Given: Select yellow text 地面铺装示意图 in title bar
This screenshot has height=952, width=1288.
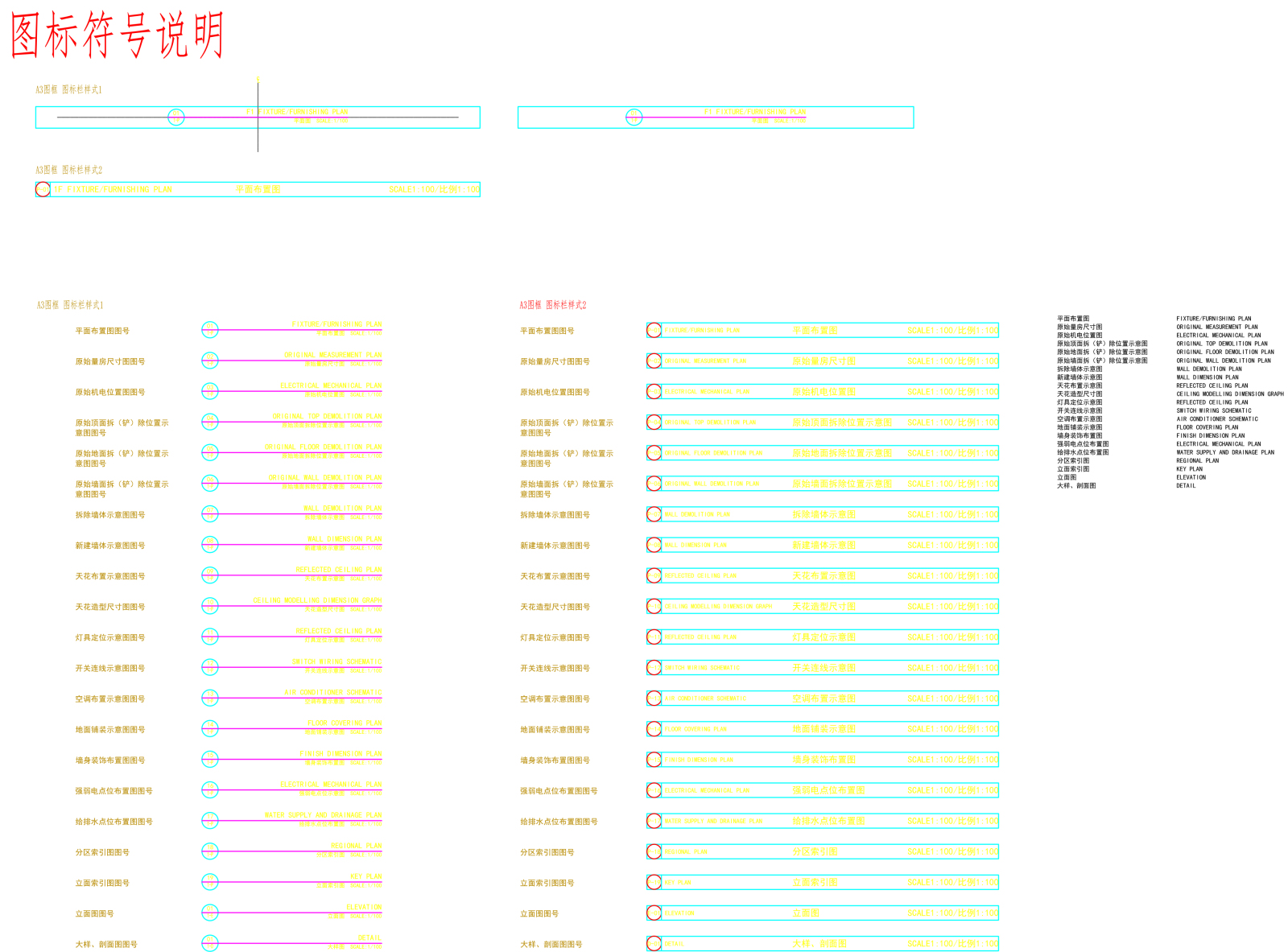Looking at the screenshot, I should click(x=824, y=729).
